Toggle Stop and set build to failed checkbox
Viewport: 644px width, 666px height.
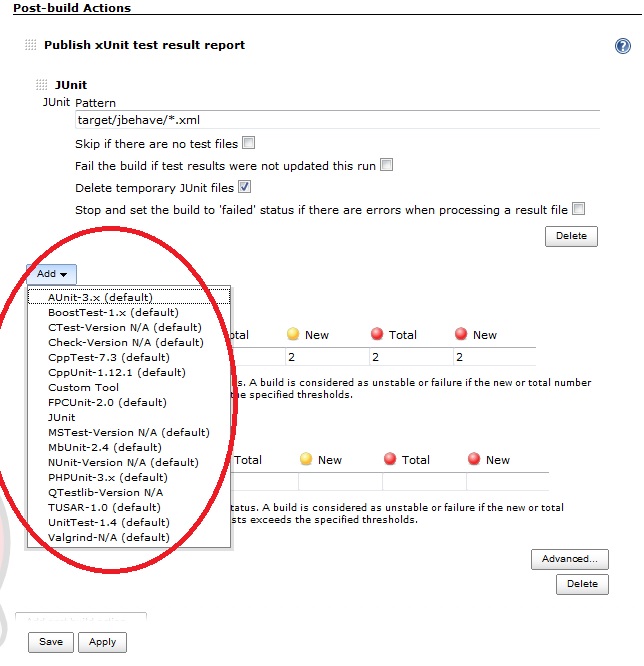[x=578, y=209]
